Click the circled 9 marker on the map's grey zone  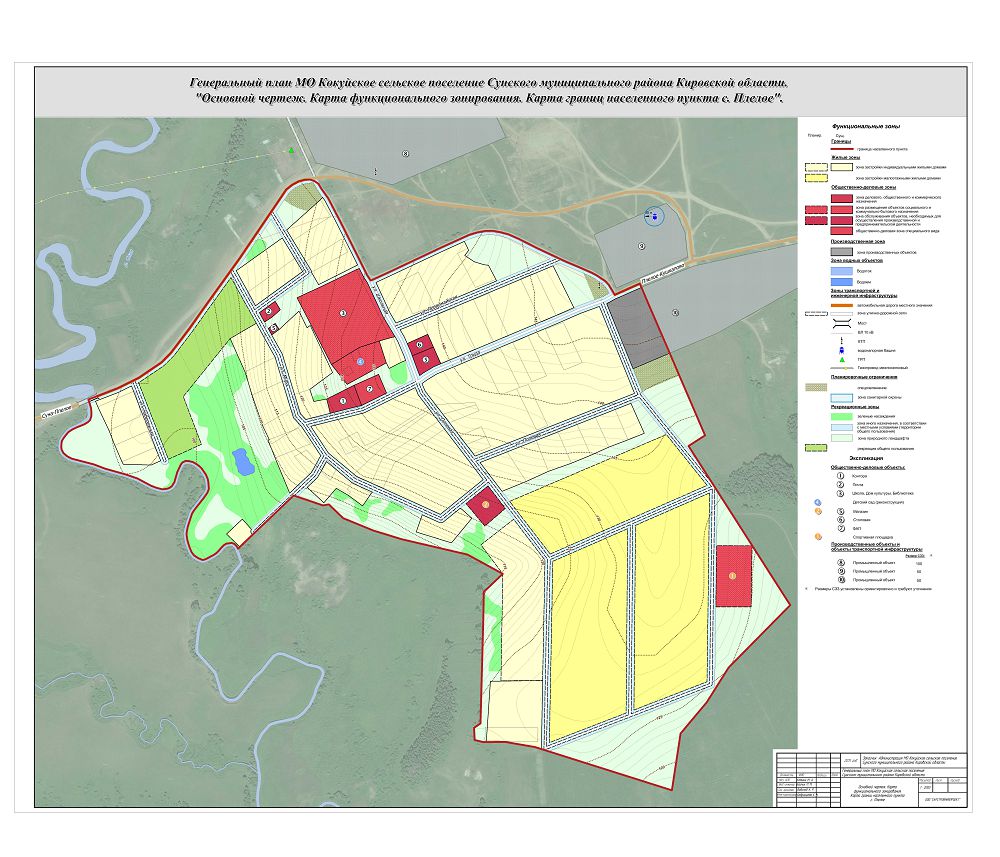(642, 245)
